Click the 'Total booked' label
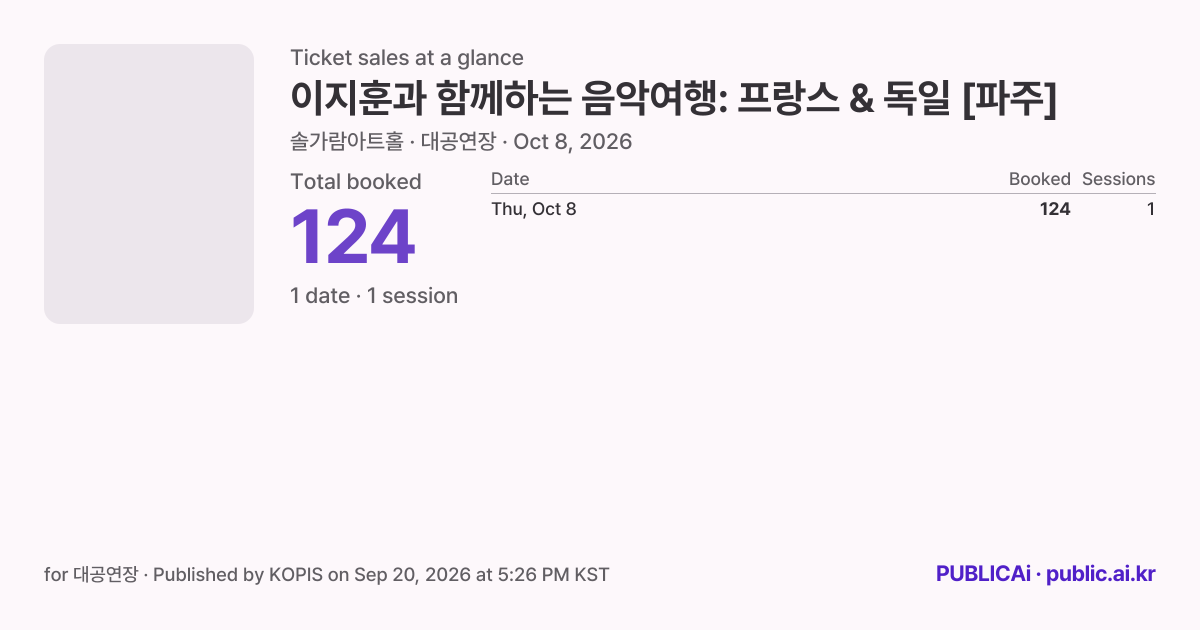Viewport: 1200px width, 630px height. [x=356, y=182]
